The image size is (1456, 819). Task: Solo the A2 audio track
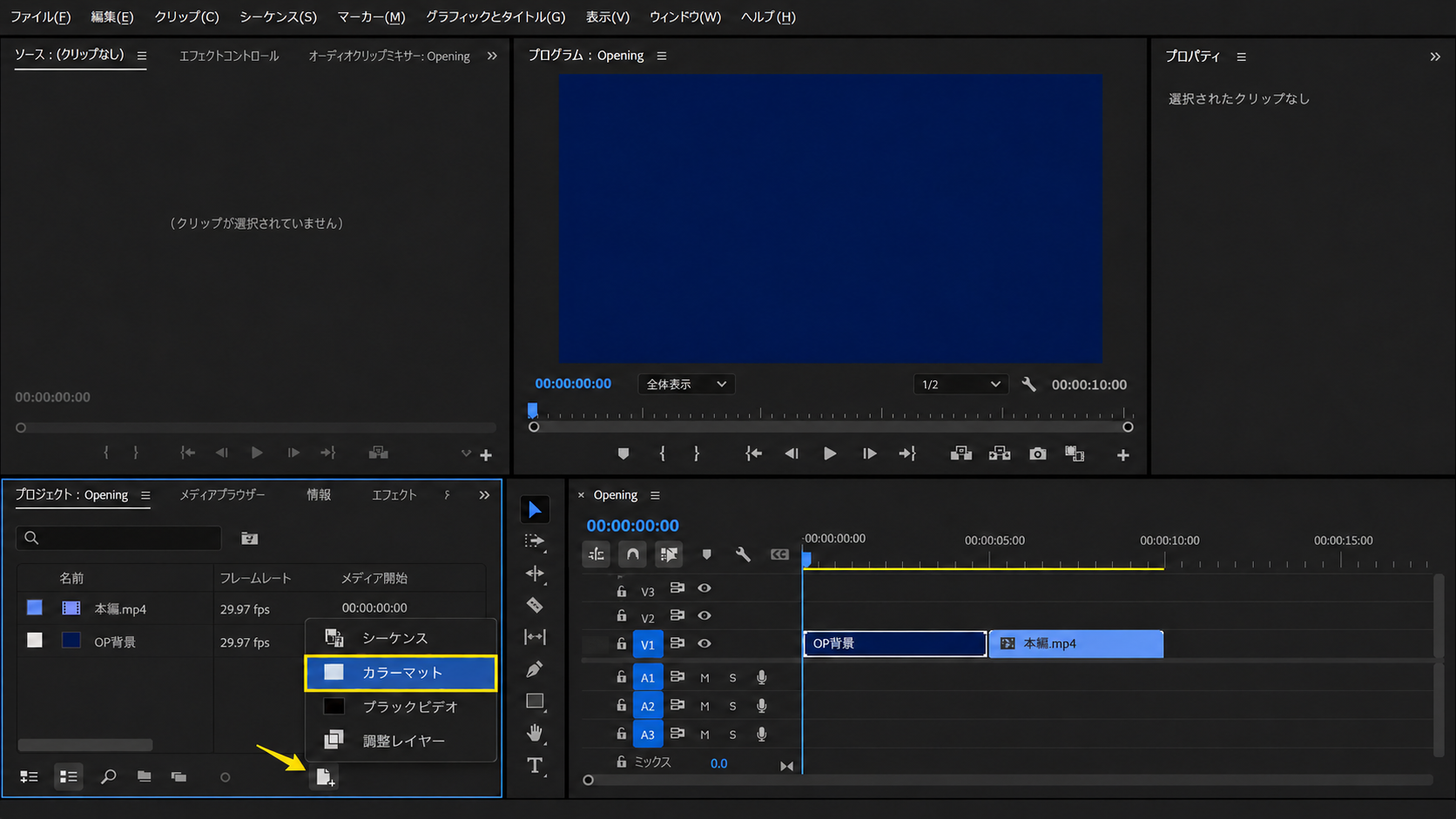[x=732, y=706]
